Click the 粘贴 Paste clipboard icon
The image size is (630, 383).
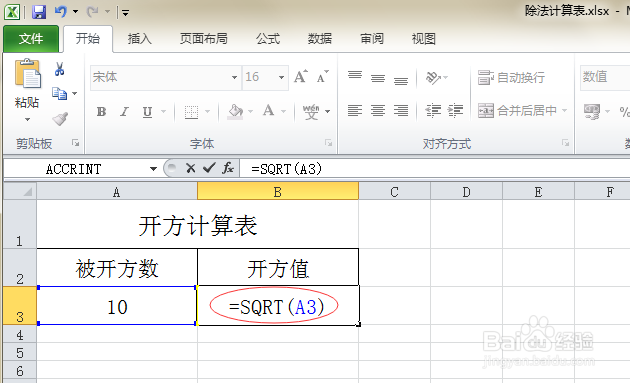coord(27,73)
